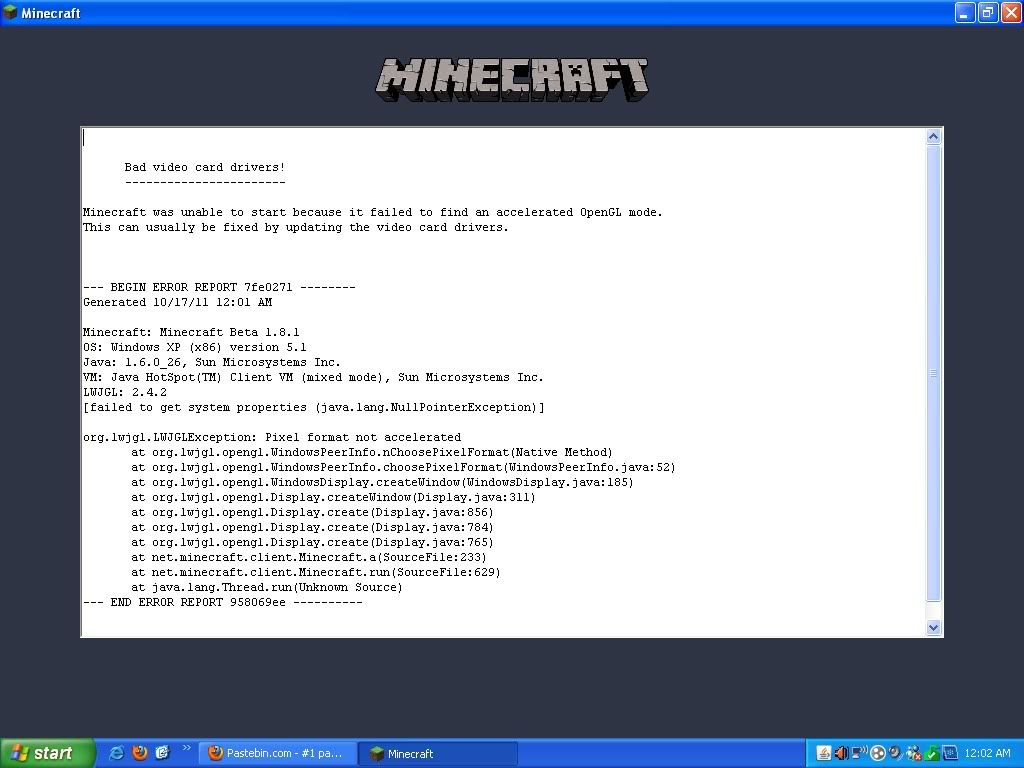The height and width of the screenshot is (768, 1024).
Task: Click the vertical scrollbar thumb
Action: click(x=933, y=373)
